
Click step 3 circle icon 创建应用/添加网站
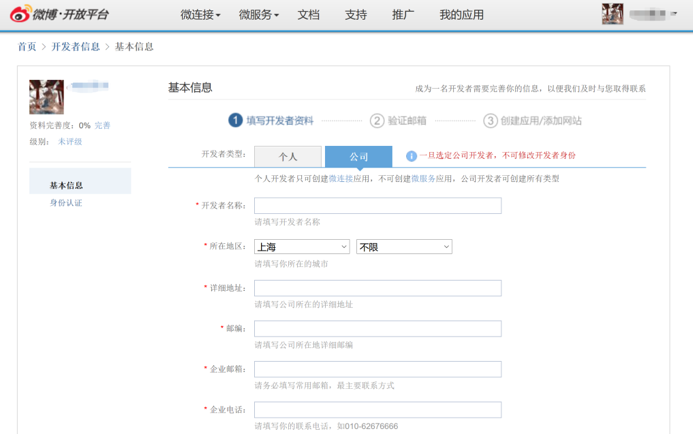coord(490,121)
